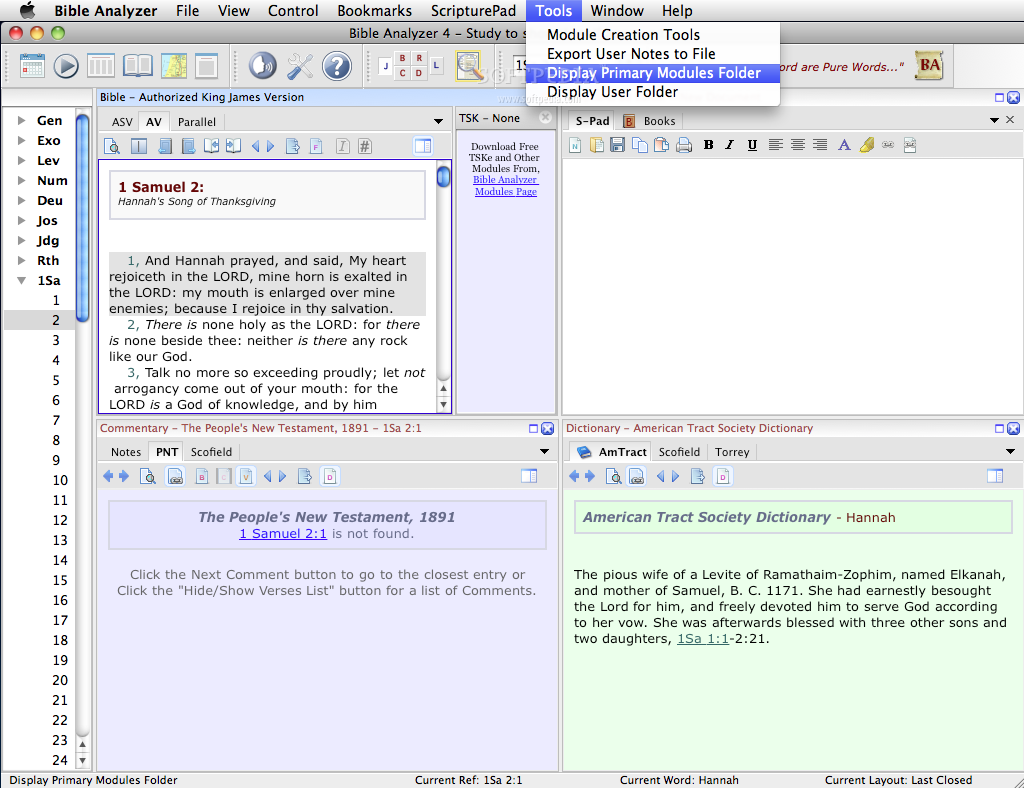Go to previous Bible chapter arrow
The image size is (1024, 788).
pyautogui.click(x=255, y=146)
